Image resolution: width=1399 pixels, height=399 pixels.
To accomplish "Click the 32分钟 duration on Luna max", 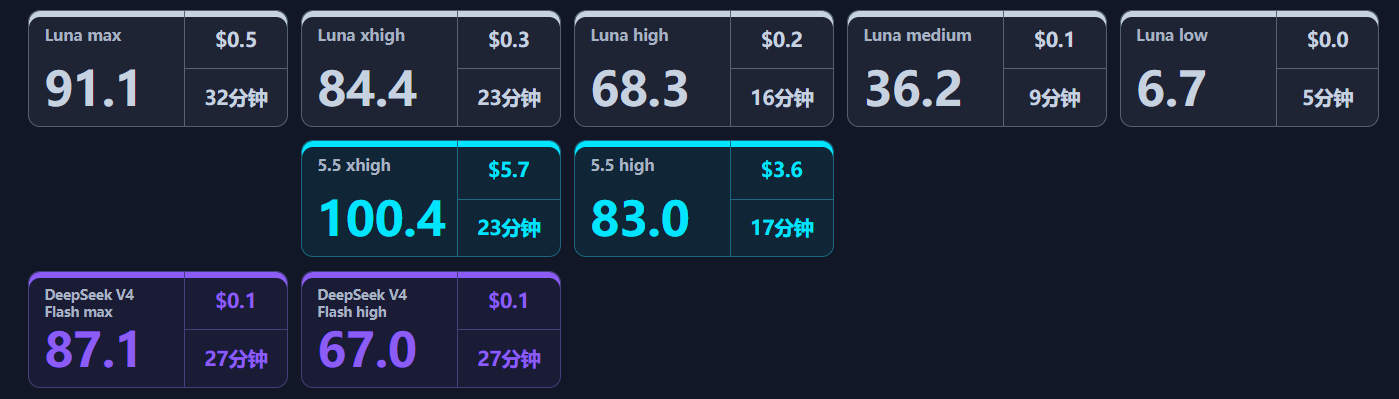I will tap(236, 98).
